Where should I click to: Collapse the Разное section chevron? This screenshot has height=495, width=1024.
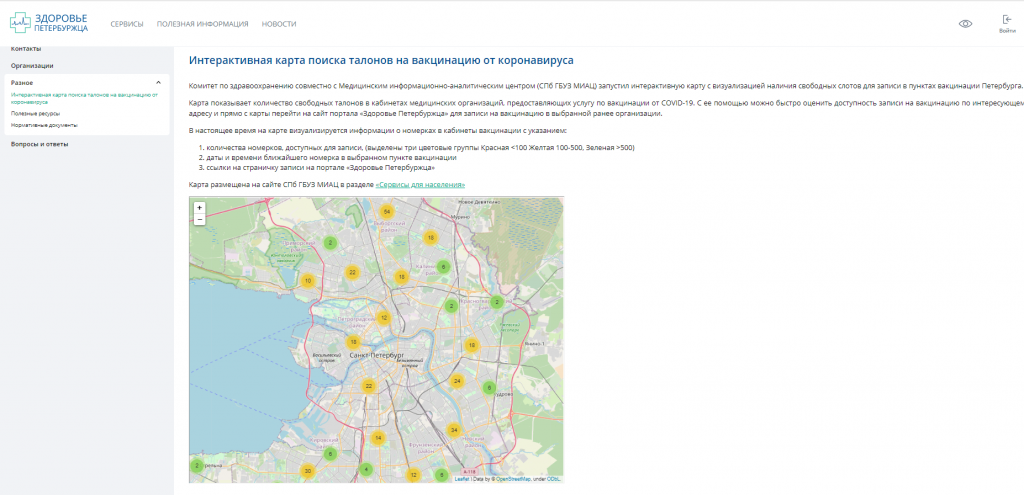point(158,82)
